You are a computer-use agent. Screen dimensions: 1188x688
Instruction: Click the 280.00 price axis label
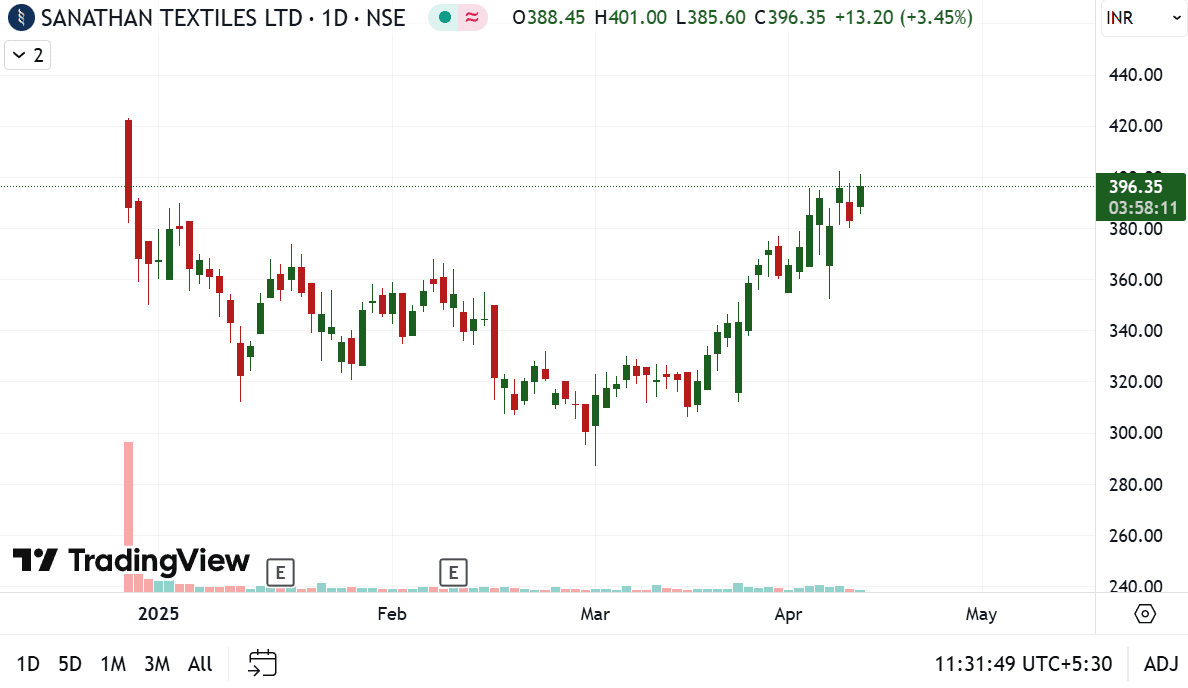pyautogui.click(x=1135, y=484)
